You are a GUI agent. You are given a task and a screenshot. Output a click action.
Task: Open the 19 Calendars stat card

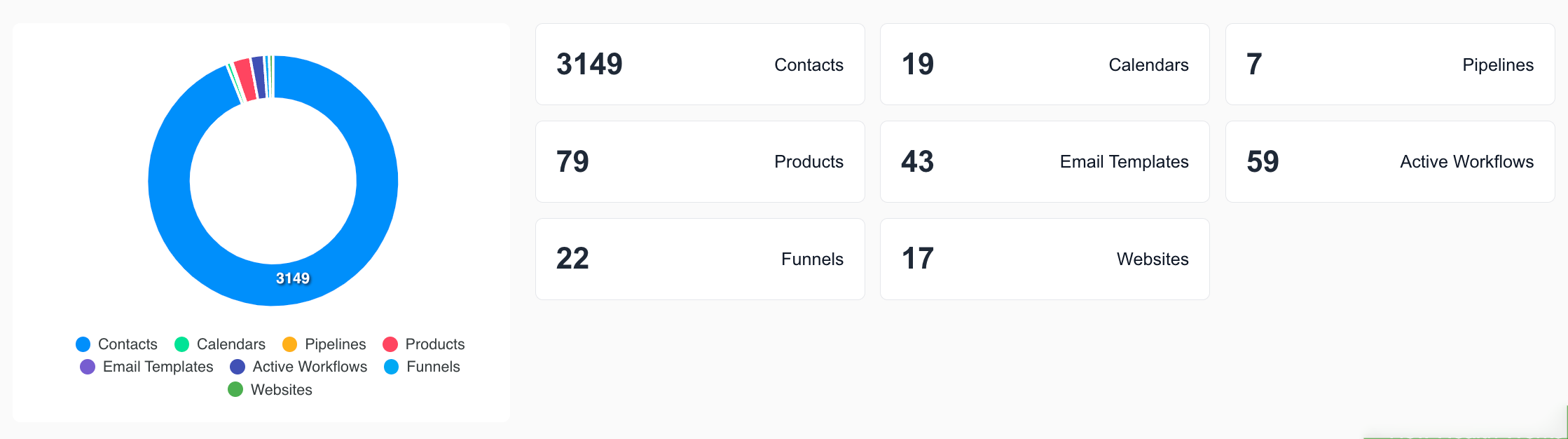(1045, 65)
